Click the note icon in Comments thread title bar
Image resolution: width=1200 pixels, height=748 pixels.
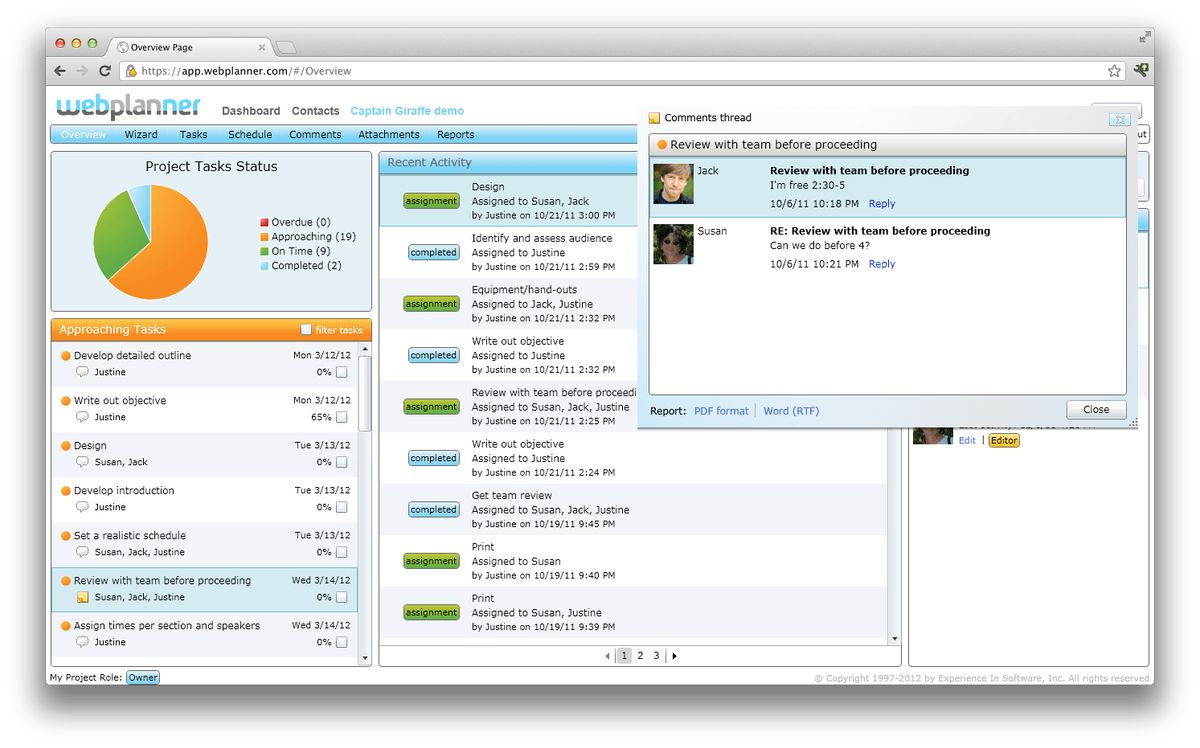coord(656,117)
